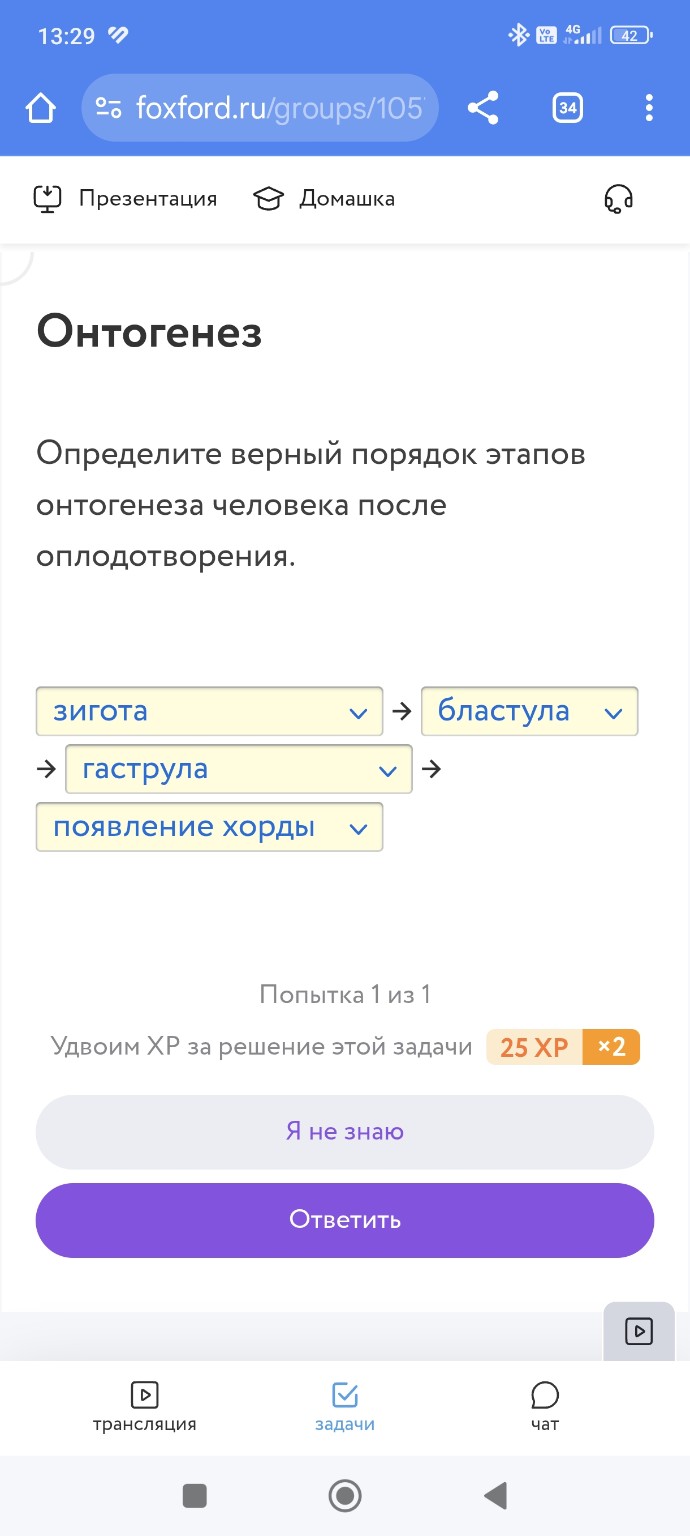Click the home icon in the browser bar
This screenshot has width=690, height=1536.
(39, 107)
